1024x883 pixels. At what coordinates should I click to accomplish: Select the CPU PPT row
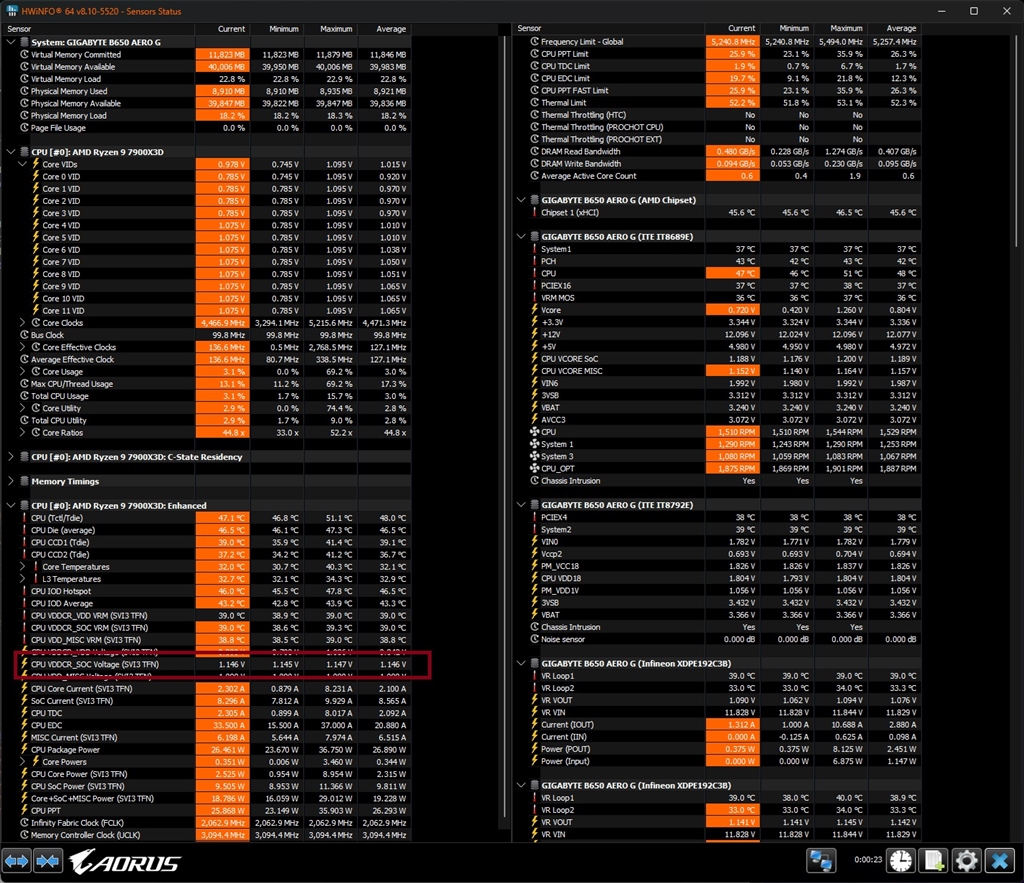(206, 811)
